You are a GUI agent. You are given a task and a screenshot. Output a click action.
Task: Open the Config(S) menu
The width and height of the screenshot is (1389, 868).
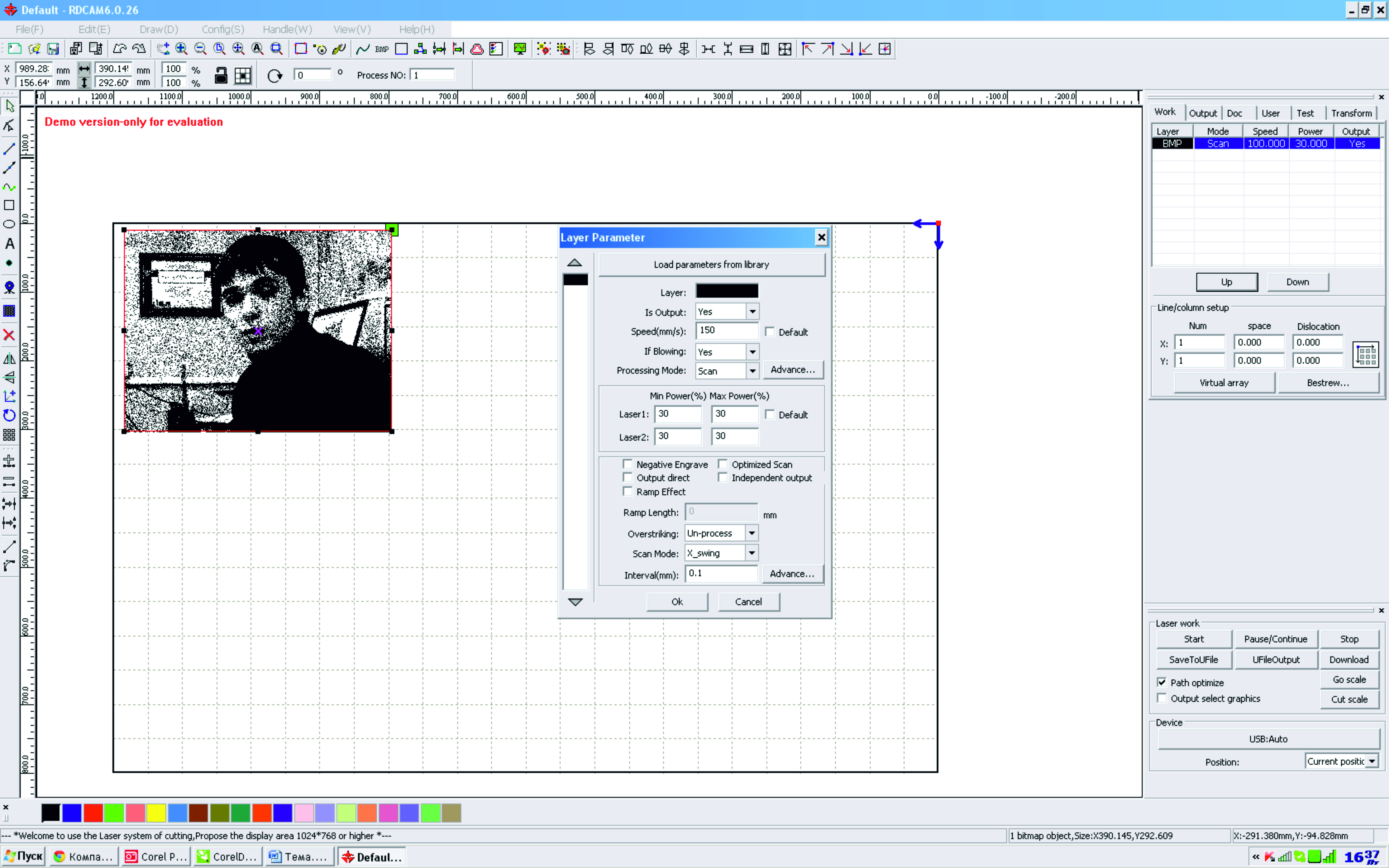coord(223,29)
